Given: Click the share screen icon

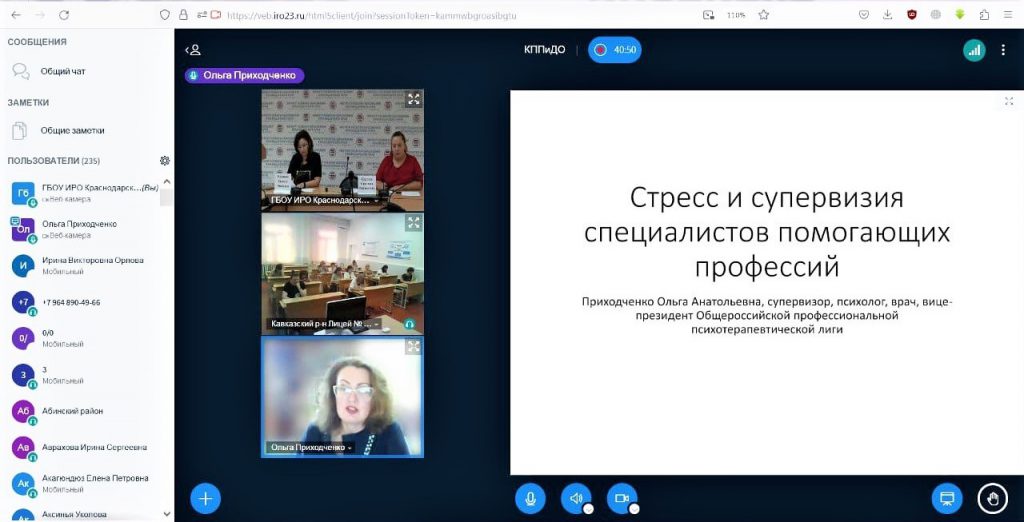Looking at the screenshot, I should tap(946, 498).
